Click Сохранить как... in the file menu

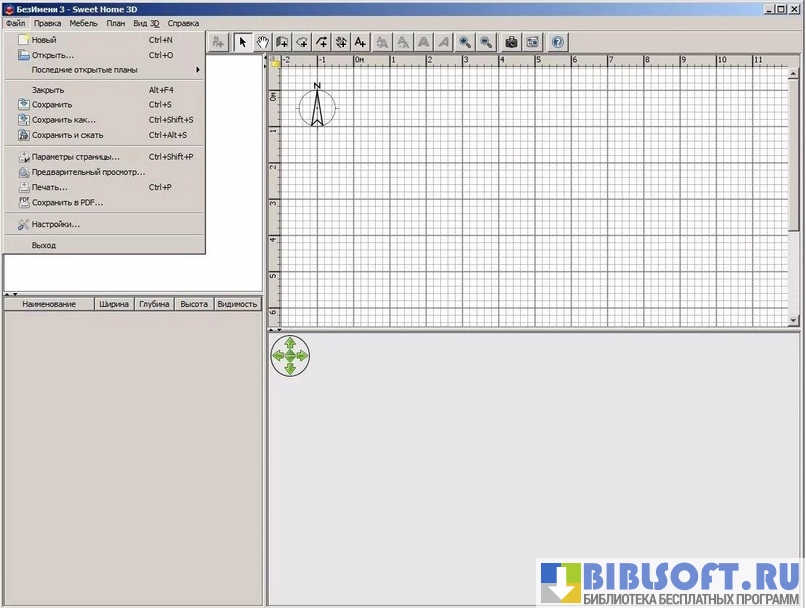coord(64,120)
